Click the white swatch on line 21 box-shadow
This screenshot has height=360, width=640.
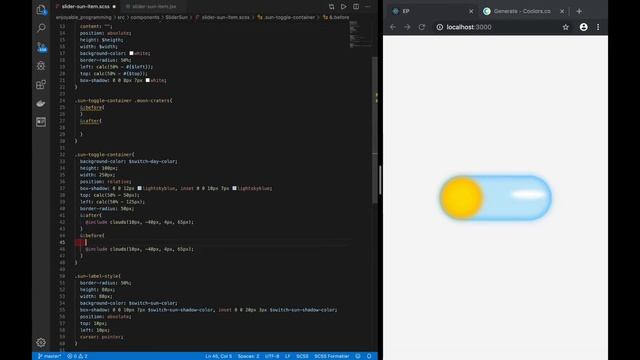148,80
